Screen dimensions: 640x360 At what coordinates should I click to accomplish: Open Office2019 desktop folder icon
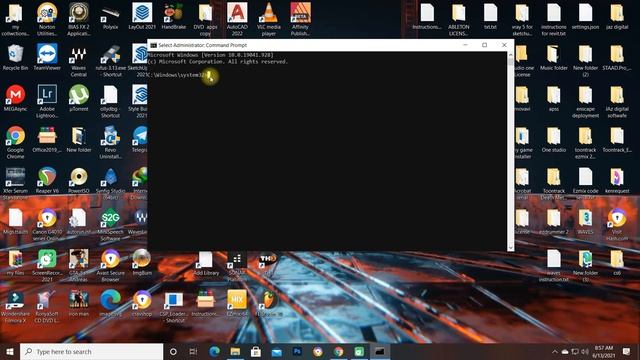pos(47,139)
